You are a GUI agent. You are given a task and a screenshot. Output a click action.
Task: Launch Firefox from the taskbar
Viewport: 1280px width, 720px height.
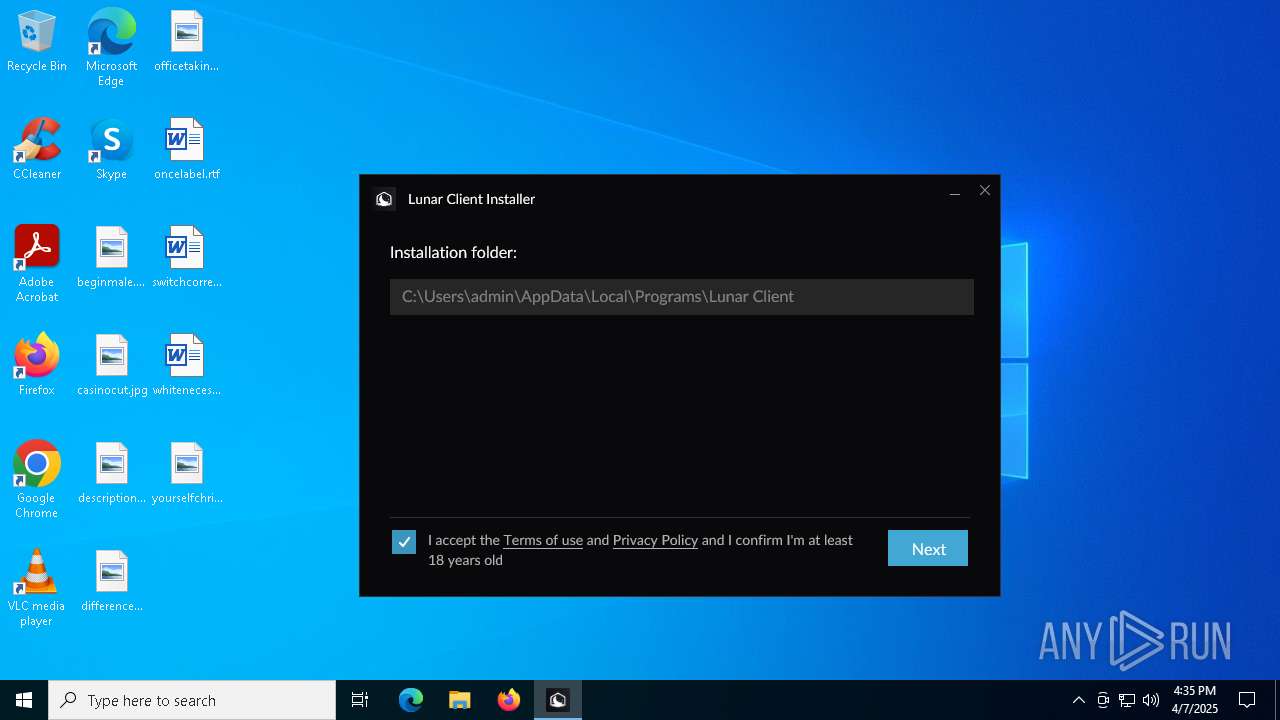(509, 700)
